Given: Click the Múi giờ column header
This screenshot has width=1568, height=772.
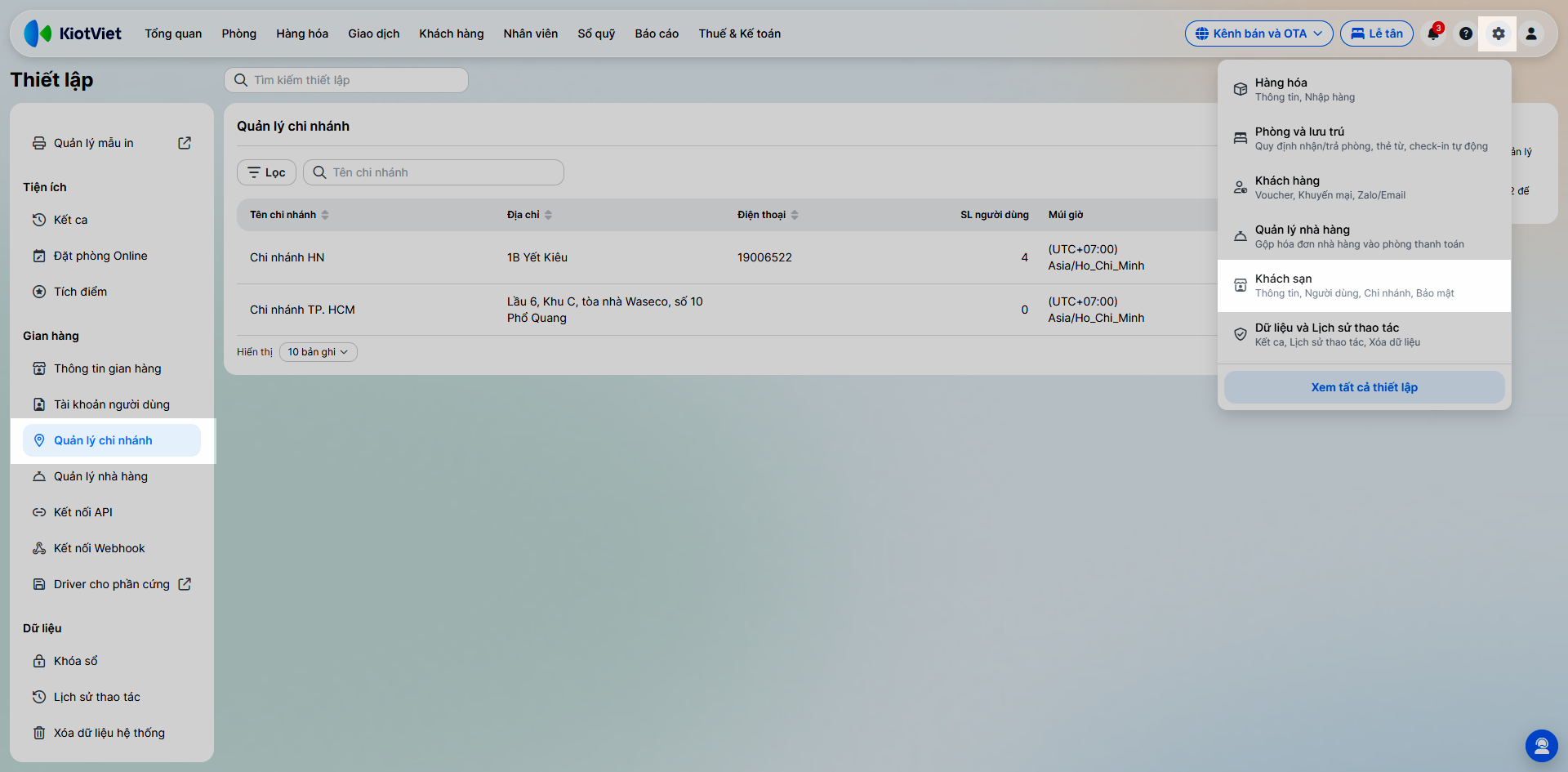Looking at the screenshot, I should click(x=1066, y=215).
